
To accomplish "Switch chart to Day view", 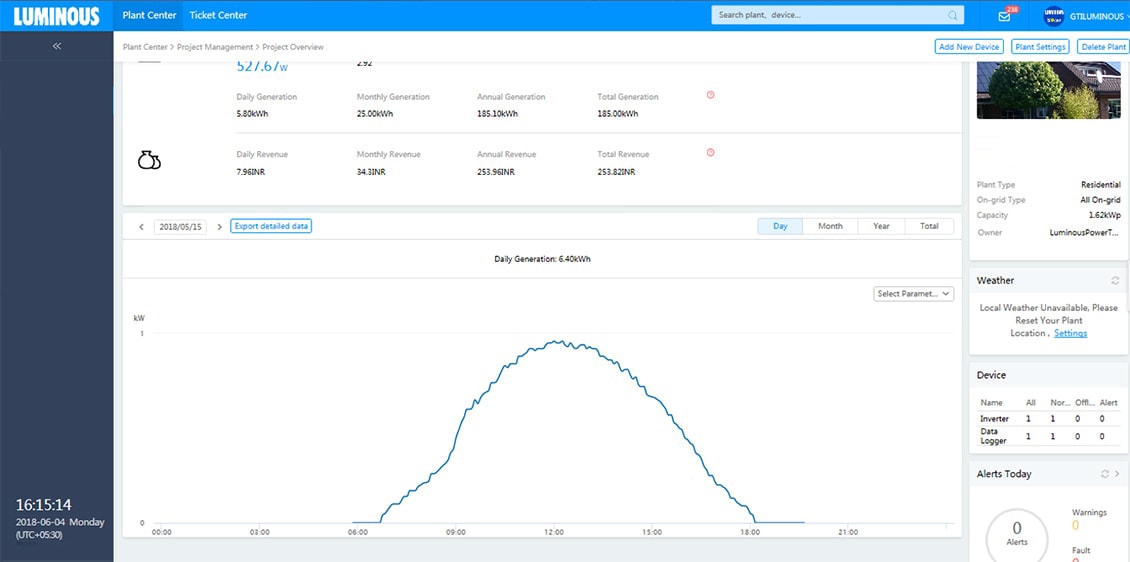I will [x=780, y=226].
